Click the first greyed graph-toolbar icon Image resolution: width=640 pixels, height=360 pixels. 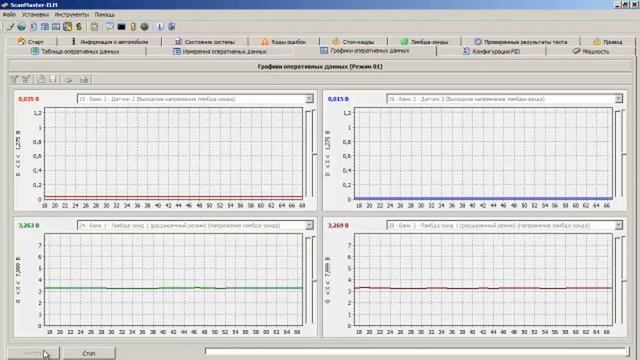[x=14, y=79]
